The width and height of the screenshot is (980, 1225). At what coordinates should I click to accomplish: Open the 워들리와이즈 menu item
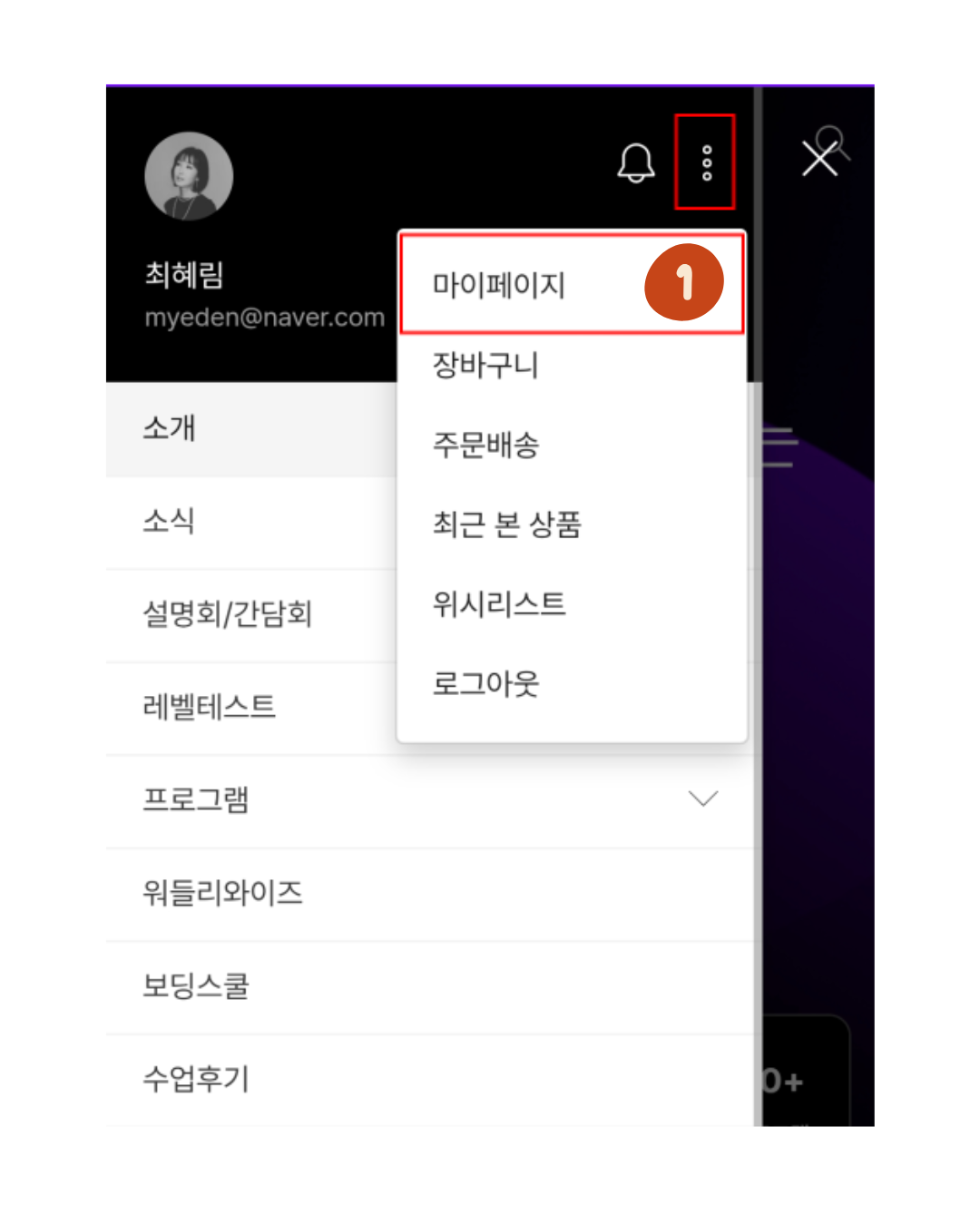[x=430, y=894]
